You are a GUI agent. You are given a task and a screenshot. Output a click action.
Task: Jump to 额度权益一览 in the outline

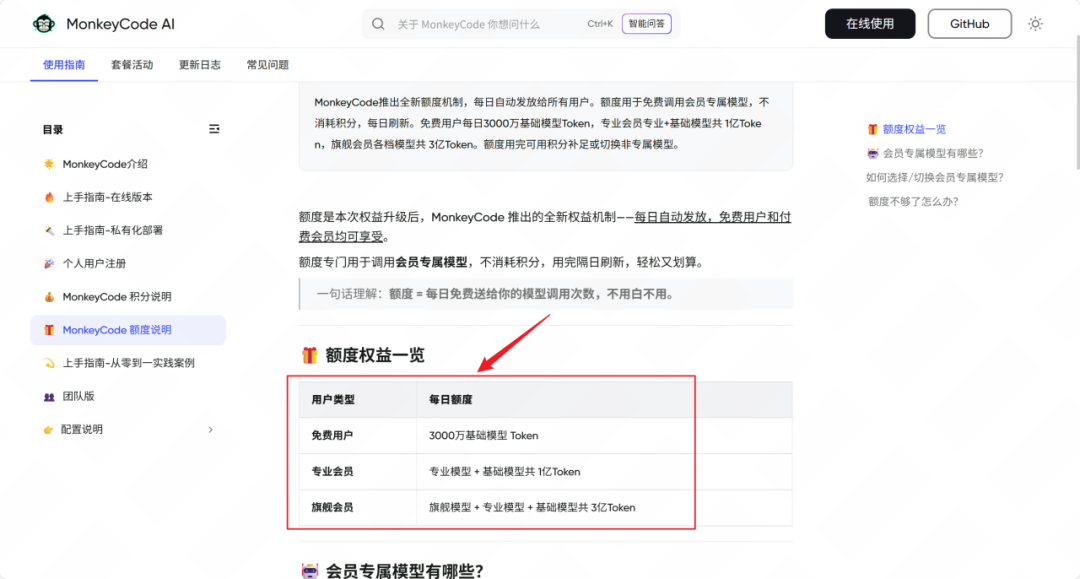pyautogui.click(x=914, y=129)
